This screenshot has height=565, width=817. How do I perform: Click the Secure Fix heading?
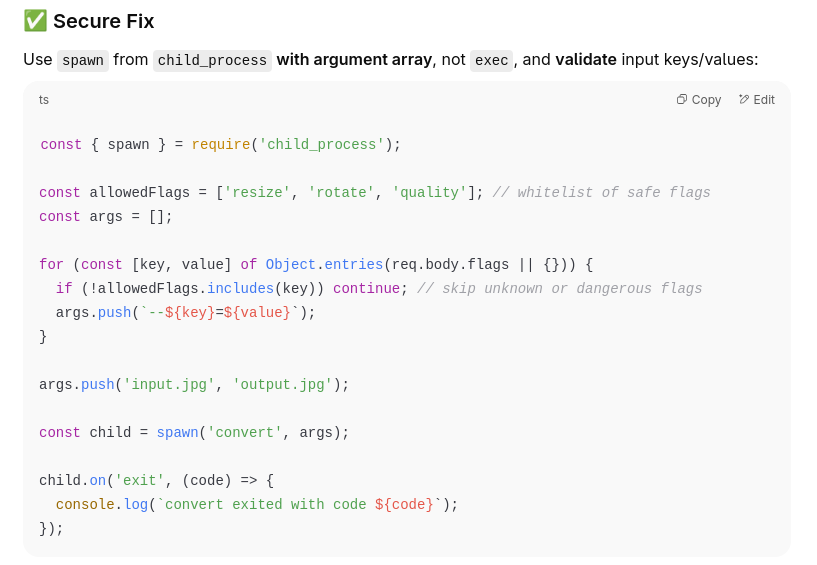pyautogui.click(x=104, y=21)
